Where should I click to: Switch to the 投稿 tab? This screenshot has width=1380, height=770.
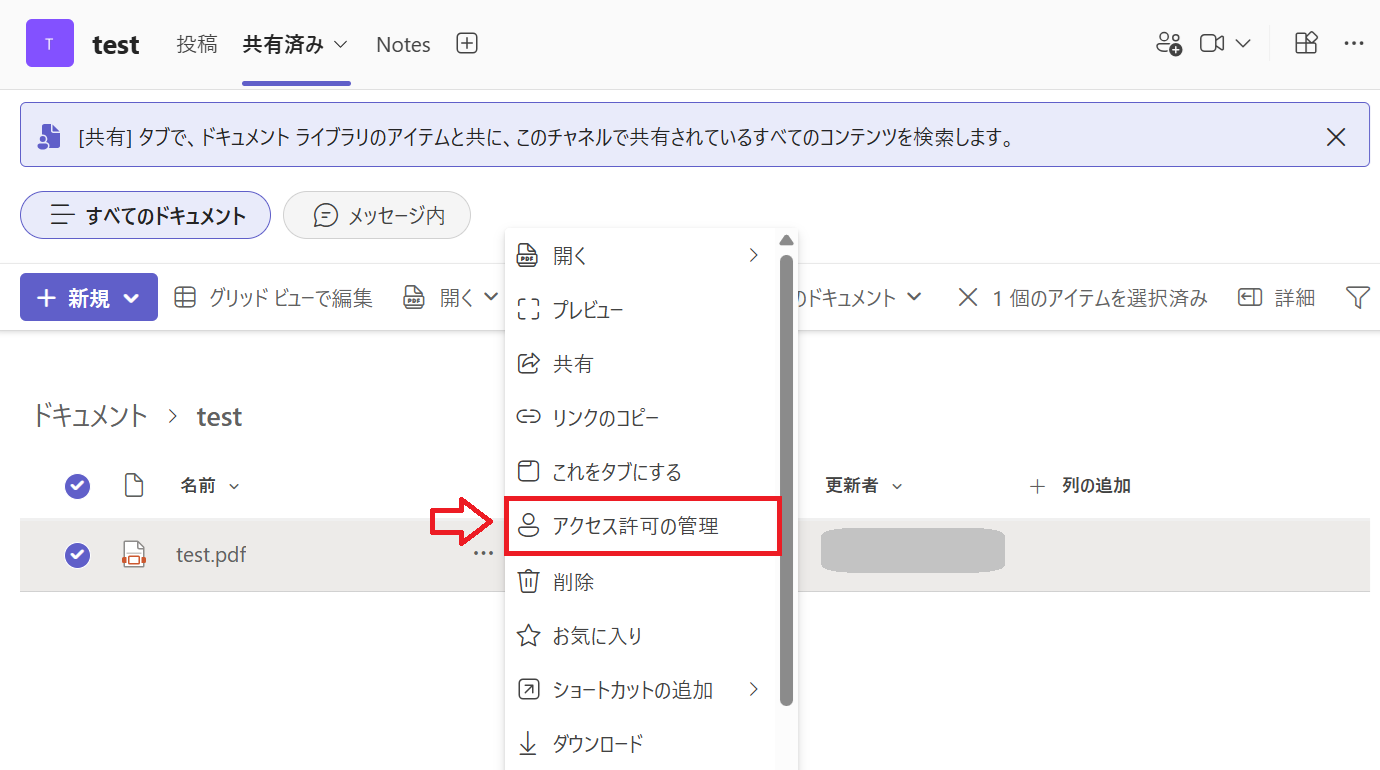[197, 44]
